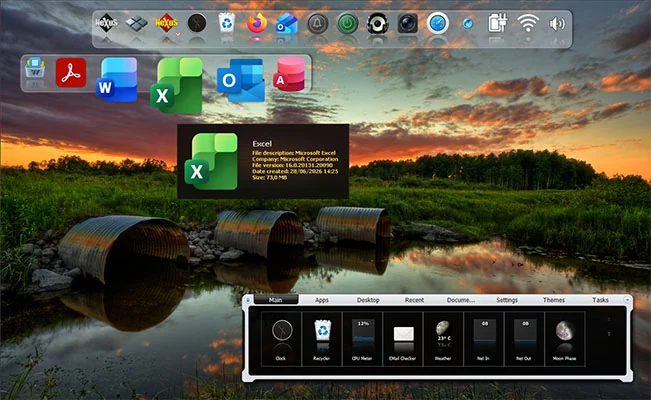Select the Main shelf tab
The height and width of the screenshot is (400, 651).
click(x=276, y=299)
